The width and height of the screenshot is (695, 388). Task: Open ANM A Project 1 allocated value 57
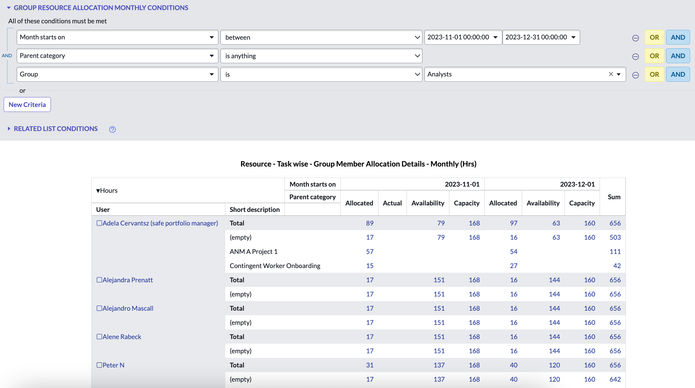click(x=370, y=251)
